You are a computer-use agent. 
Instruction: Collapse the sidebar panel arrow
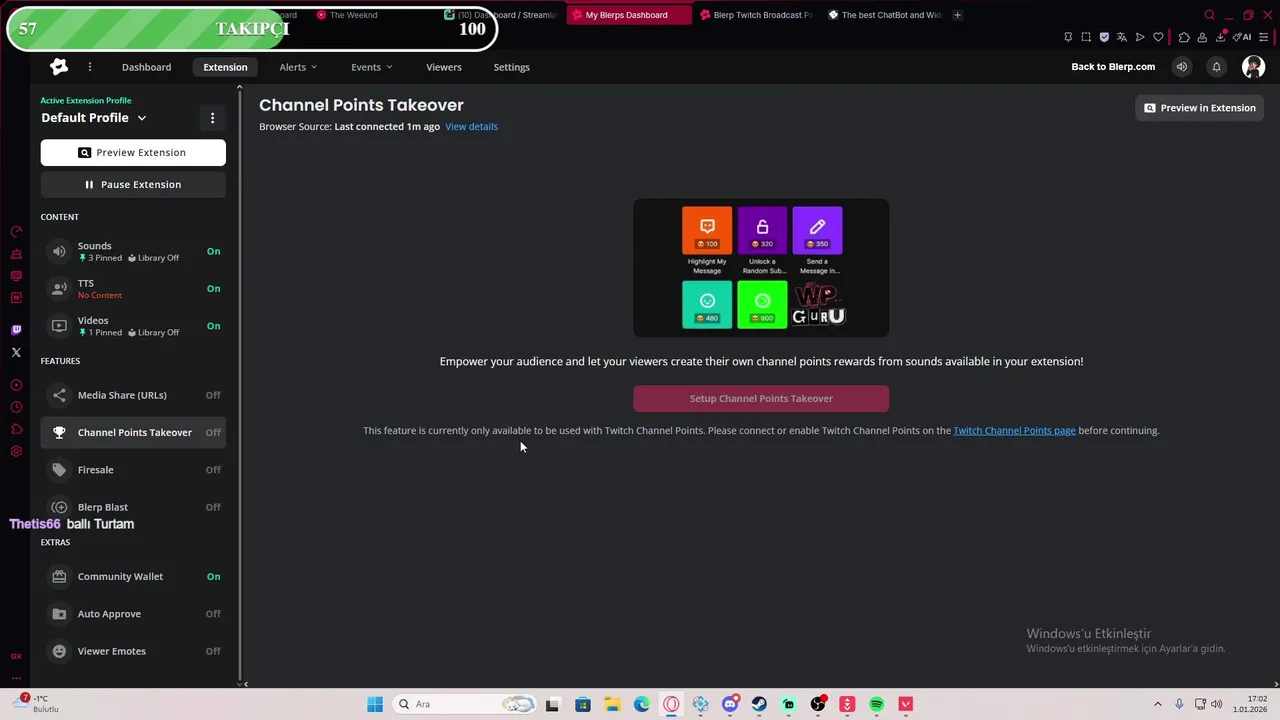point(246,684)
